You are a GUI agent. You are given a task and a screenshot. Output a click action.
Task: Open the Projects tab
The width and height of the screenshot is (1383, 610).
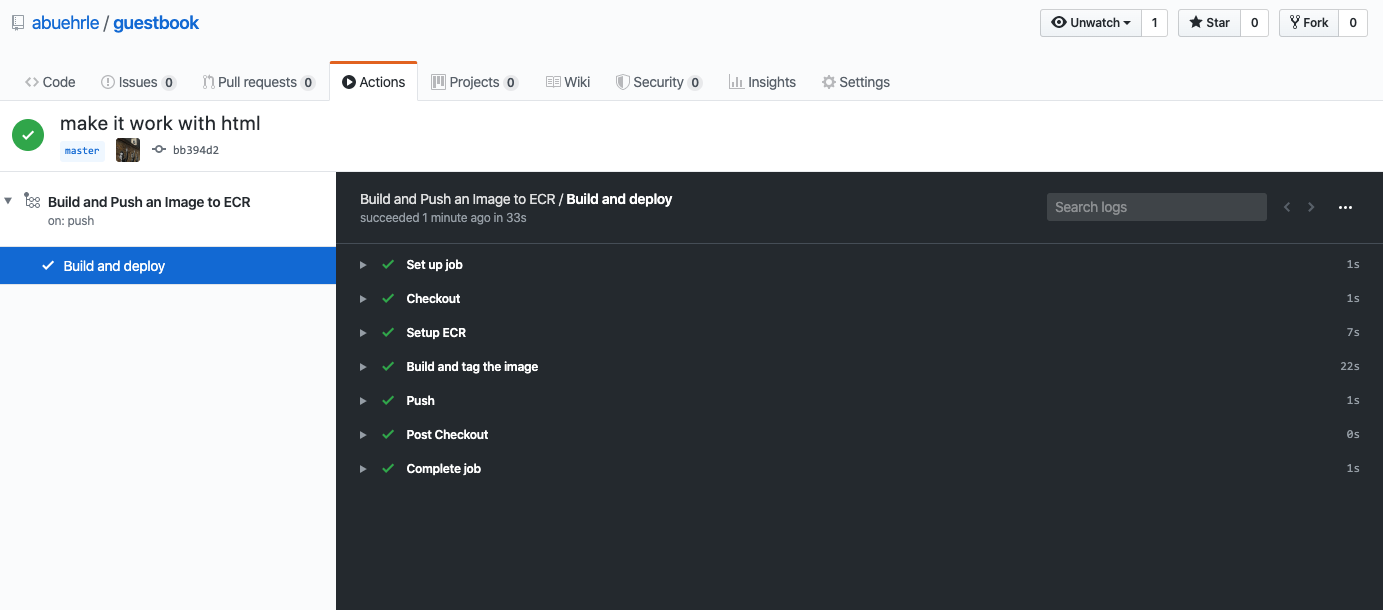474,82
